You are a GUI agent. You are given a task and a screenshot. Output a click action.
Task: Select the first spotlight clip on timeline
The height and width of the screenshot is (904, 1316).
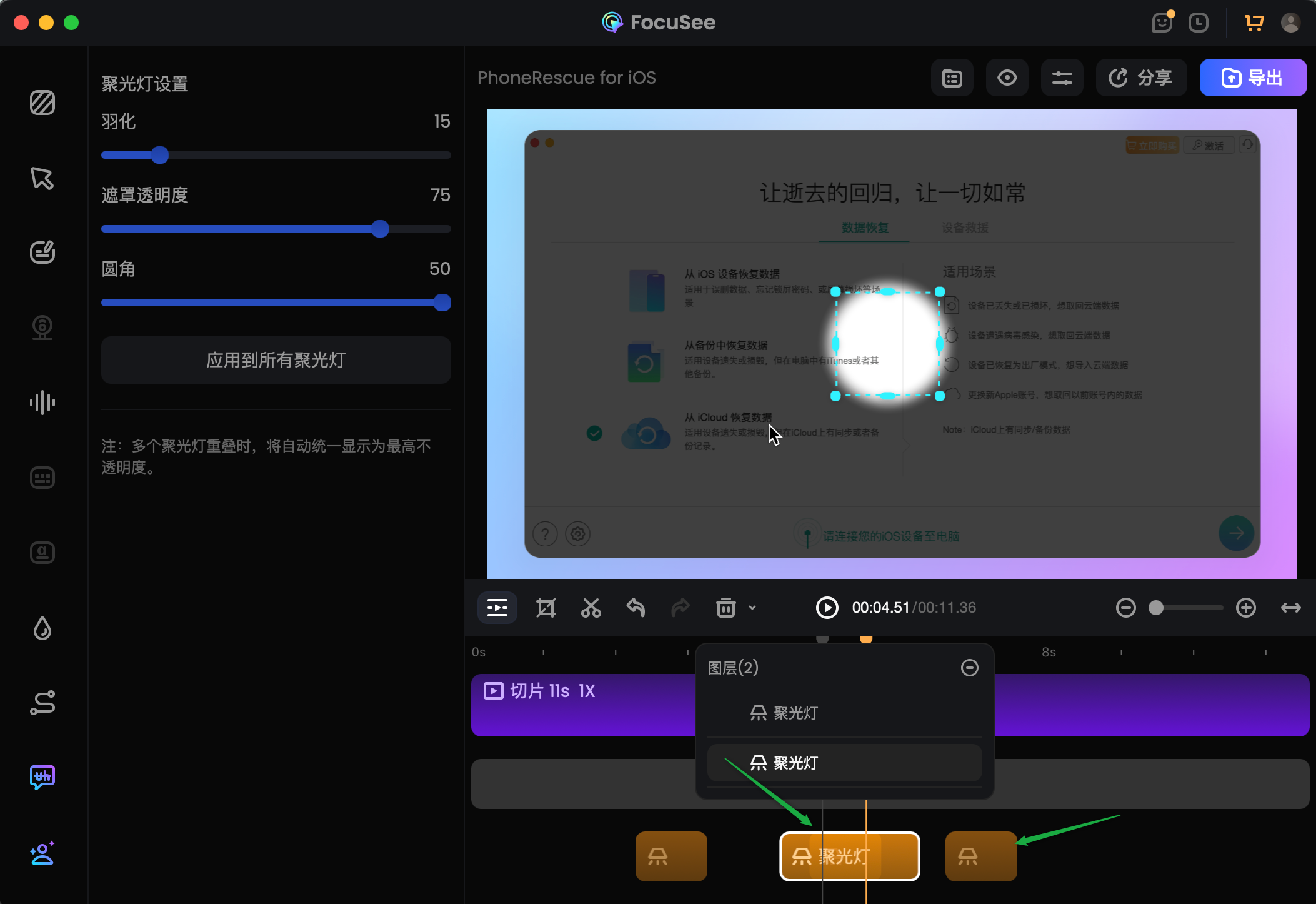(x=670, y=856)
